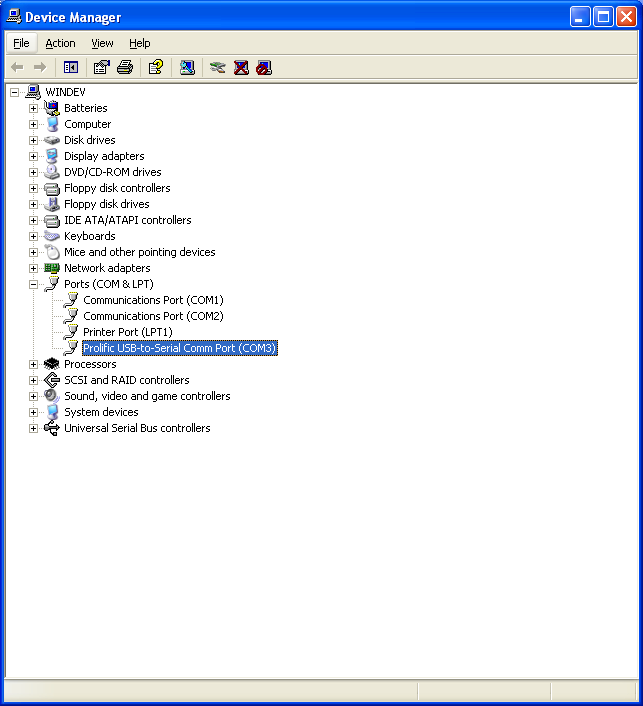Click the Device Manager title bar icon
Screen dimensions: 643x706
click(14, 17)
